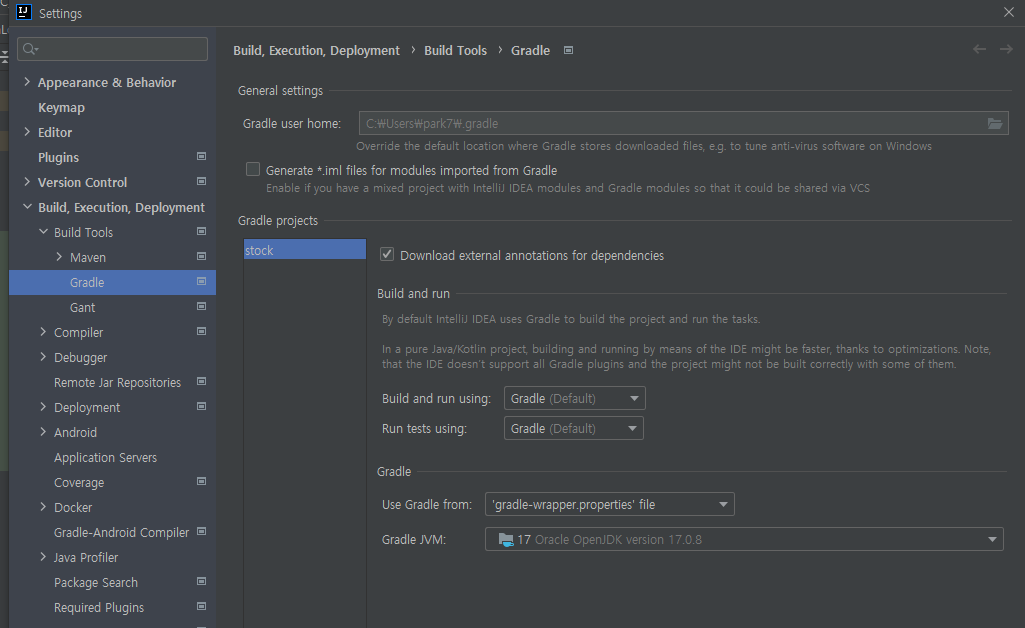The image size is (1025, 628).
Task: Select the stock Gradle project
Action: click(x=305, y=250)
